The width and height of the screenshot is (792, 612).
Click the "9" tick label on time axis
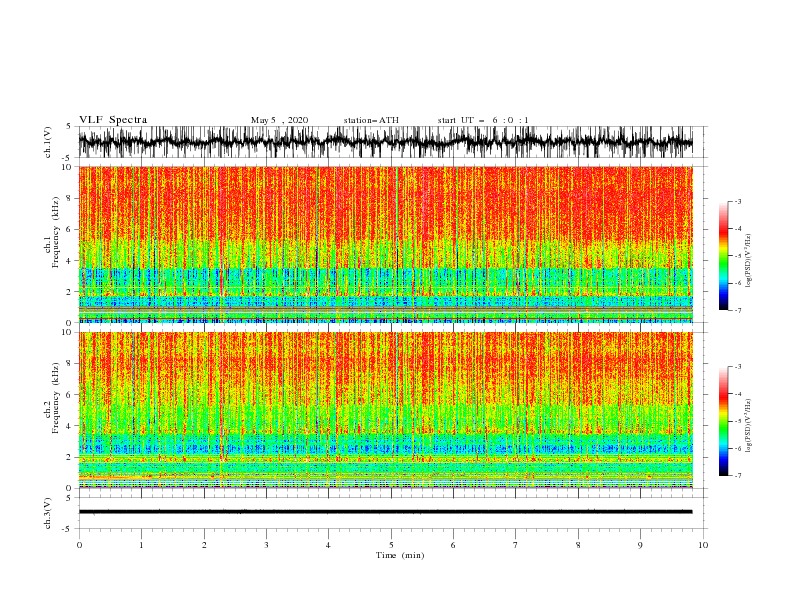(x=640, y=545)
